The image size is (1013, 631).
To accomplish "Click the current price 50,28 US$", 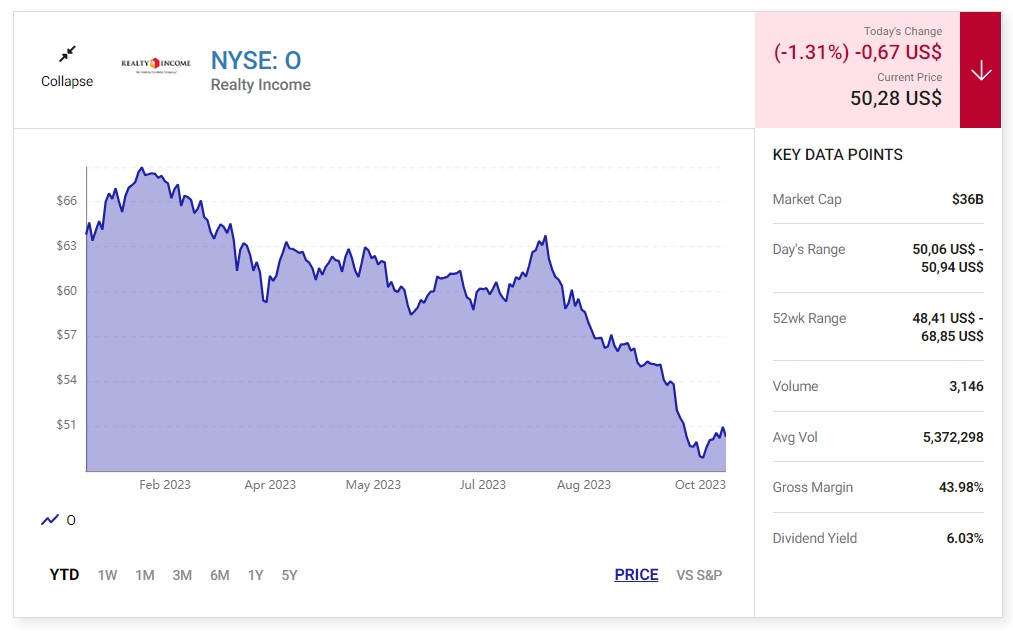I will coord(895,98).
